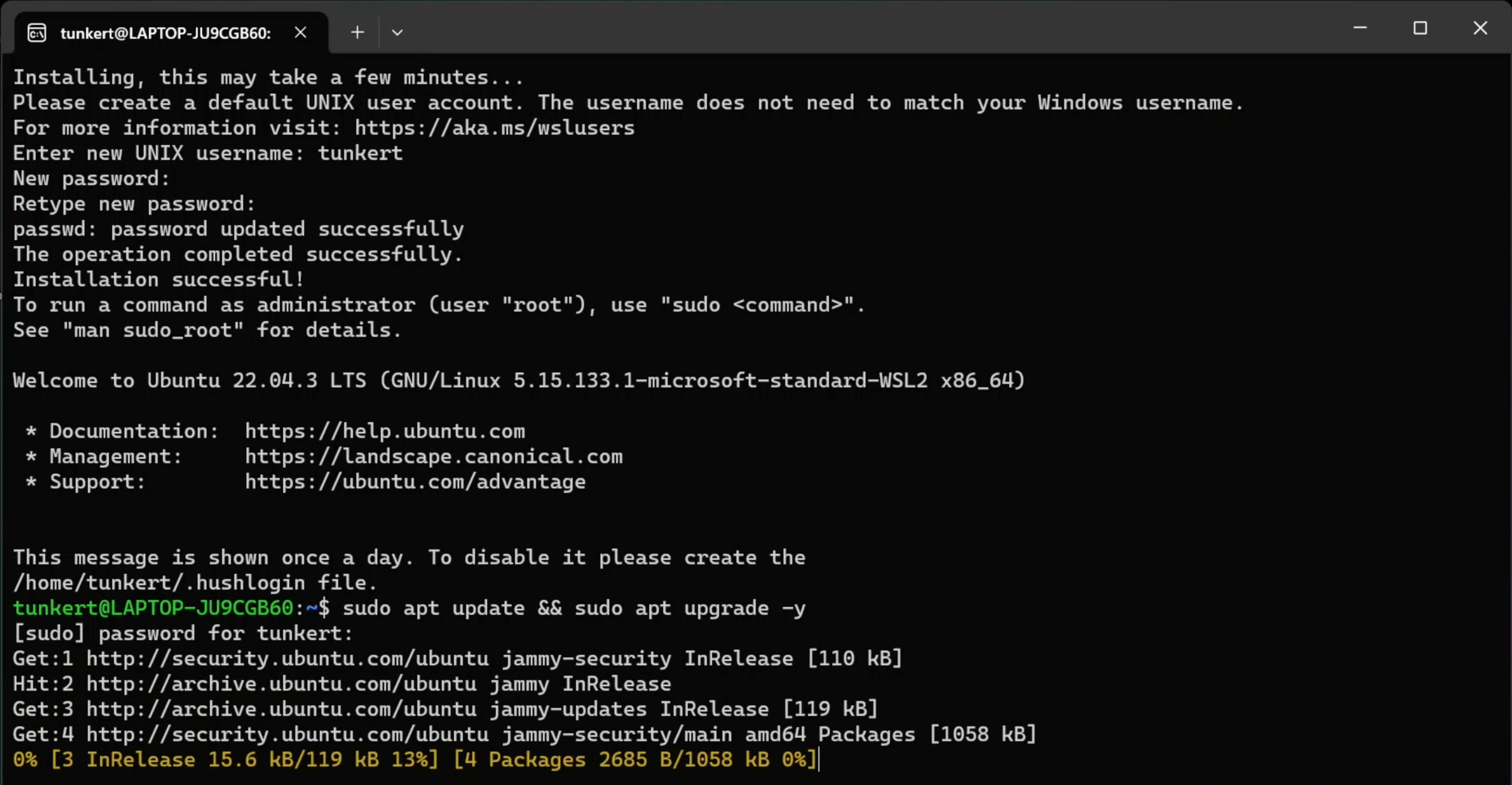
Task: Click the archive.ubuntu.com URL on the Hit:2 line
Action: click(281, 684)
